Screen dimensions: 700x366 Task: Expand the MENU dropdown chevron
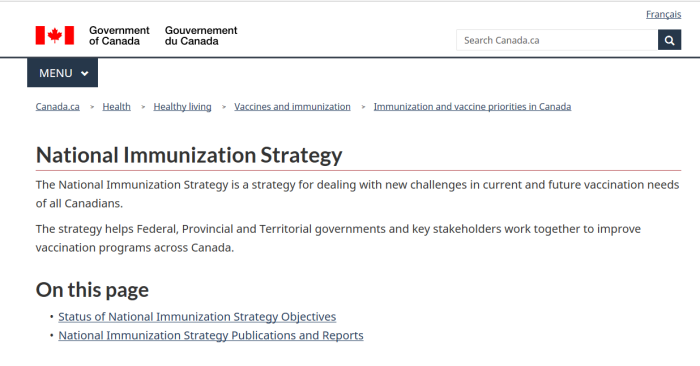(85, 73)
